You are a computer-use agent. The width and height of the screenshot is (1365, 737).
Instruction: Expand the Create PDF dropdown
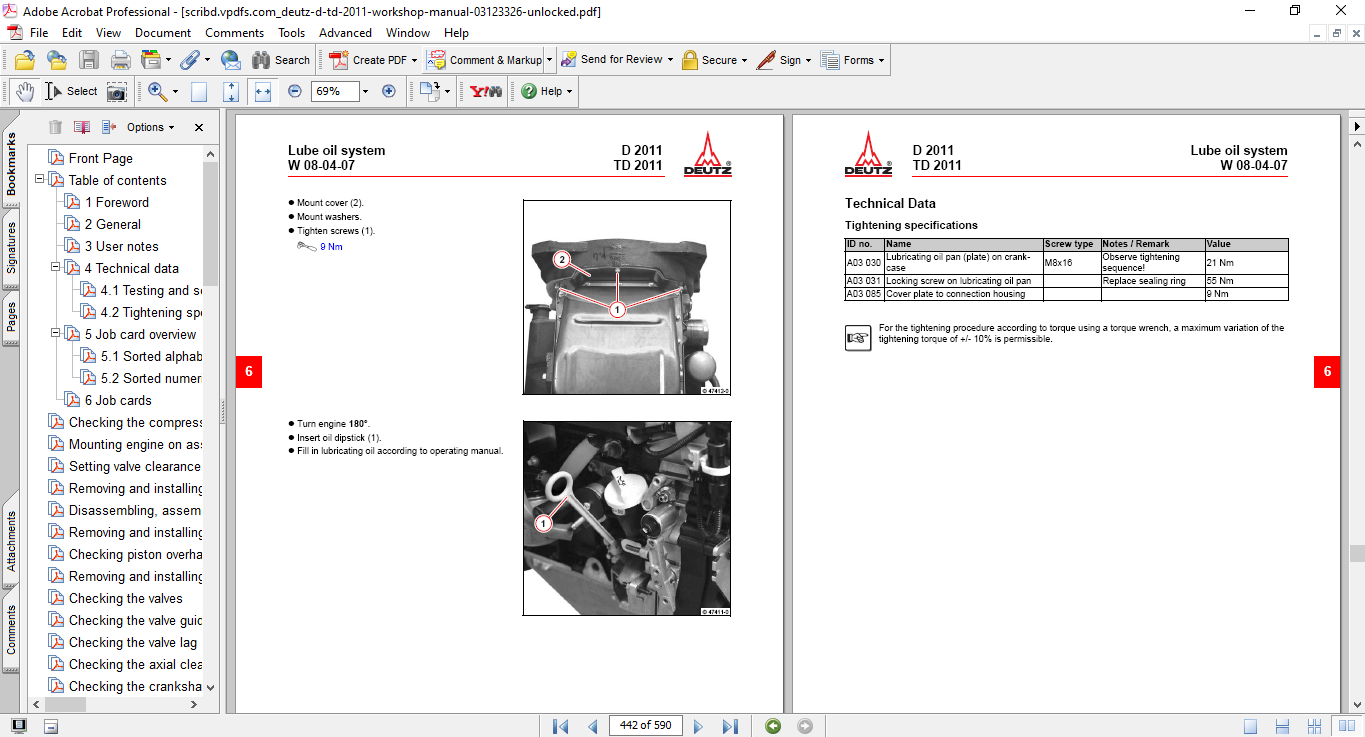416,60
